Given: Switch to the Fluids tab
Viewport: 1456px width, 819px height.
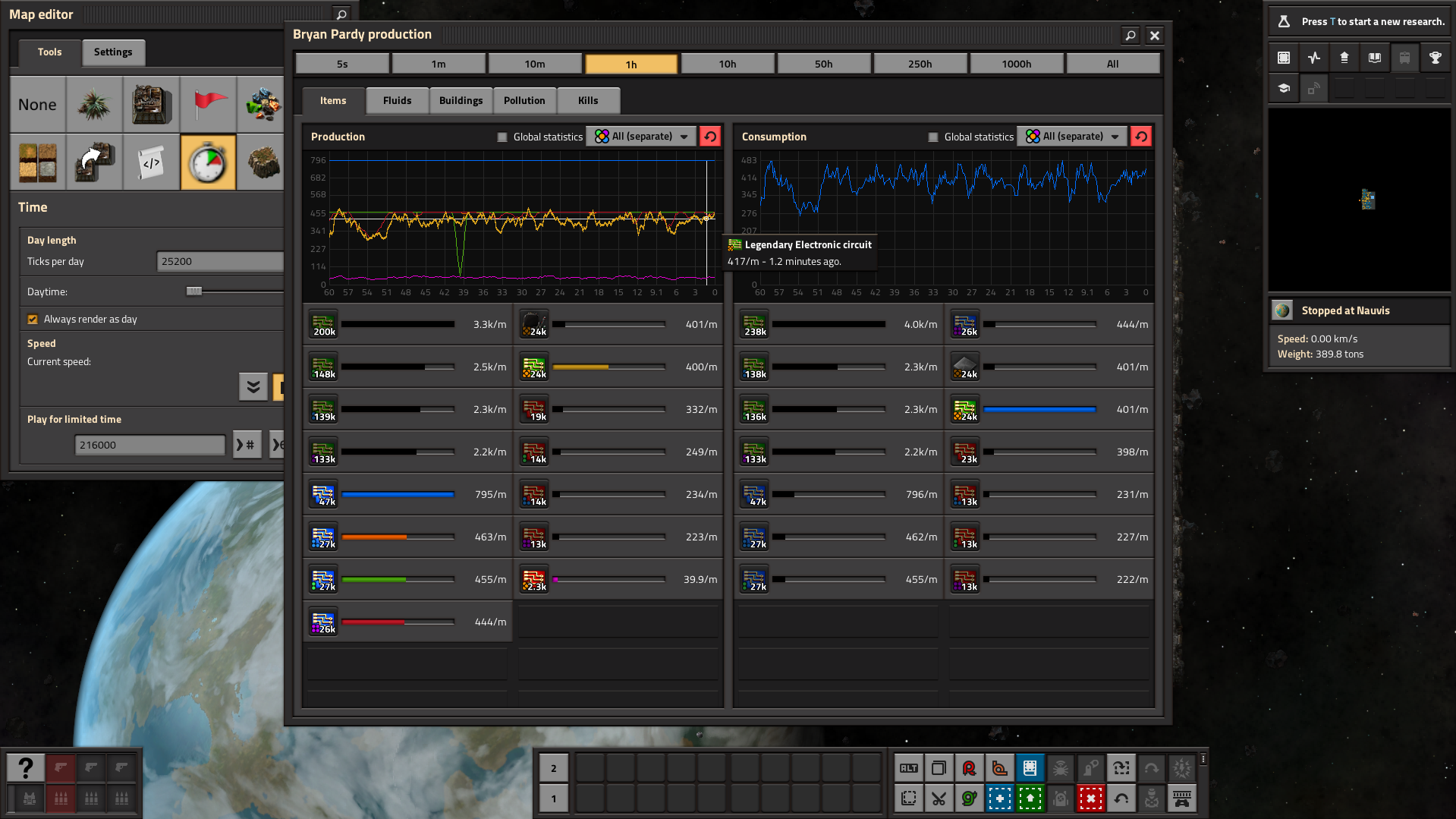Looking at the screenshot, I should (x=397, y=100).
